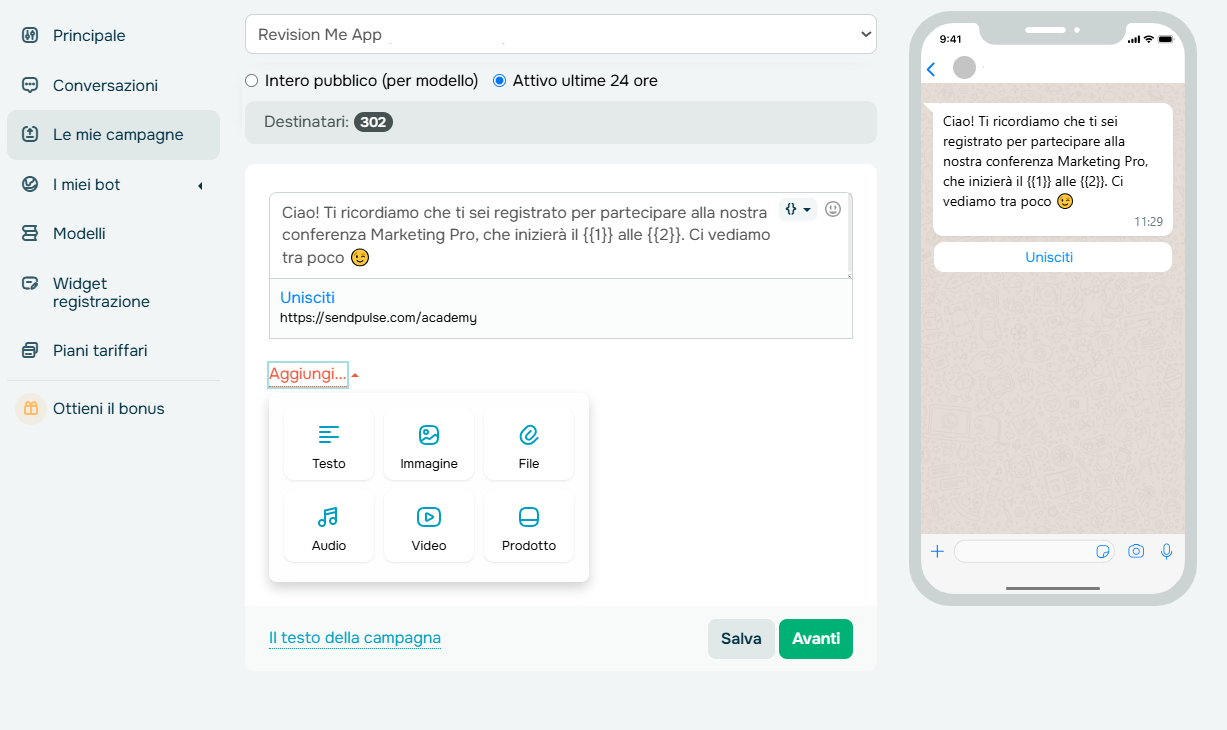The height and width of the screenshot is (730, 1227).
Task: Open the Revision Me App selector
Action: click(560, 34)
